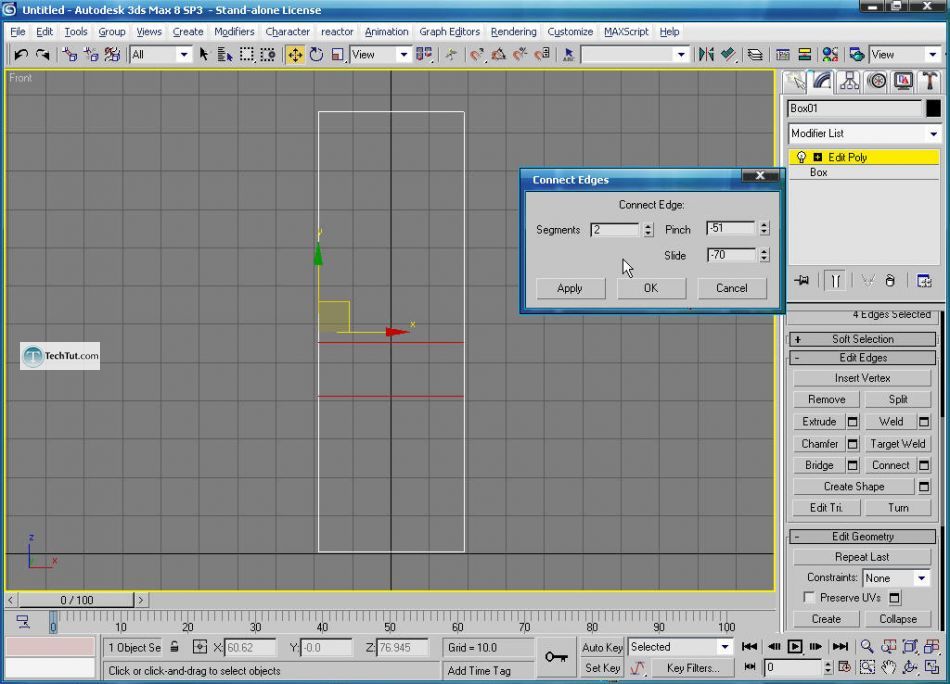
Task: Click Apply in Connect Edges dialog
Action: [x=570, y=288]
